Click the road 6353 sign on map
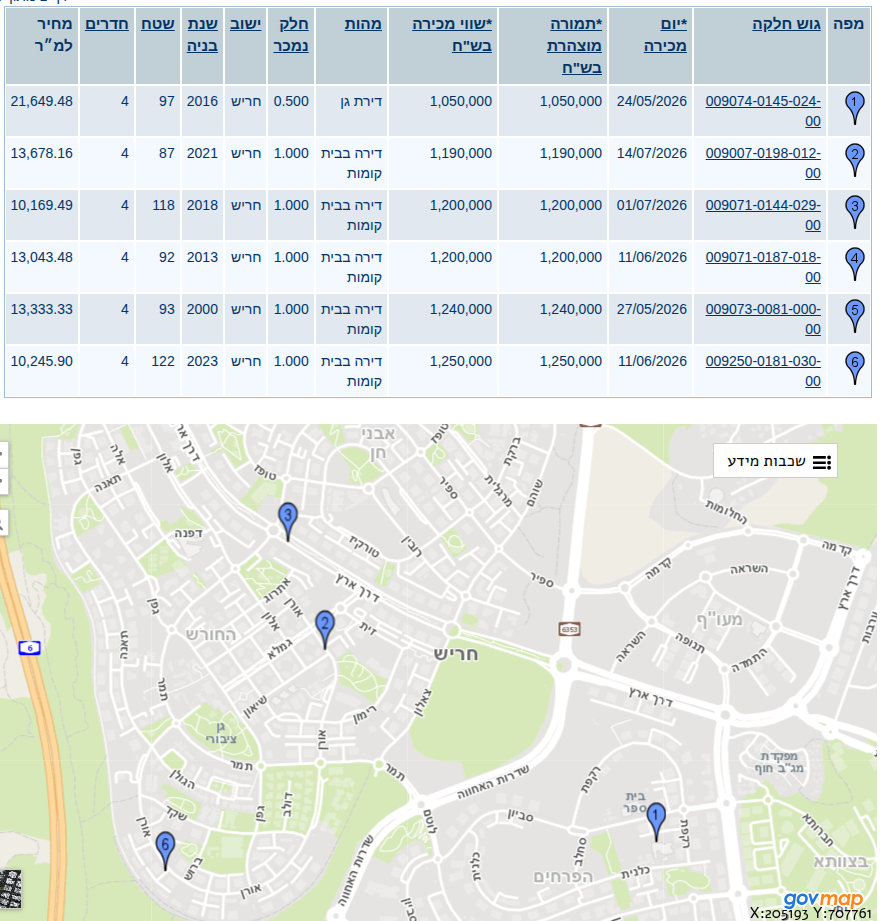The image size is (887, 921). coord(569,629)
